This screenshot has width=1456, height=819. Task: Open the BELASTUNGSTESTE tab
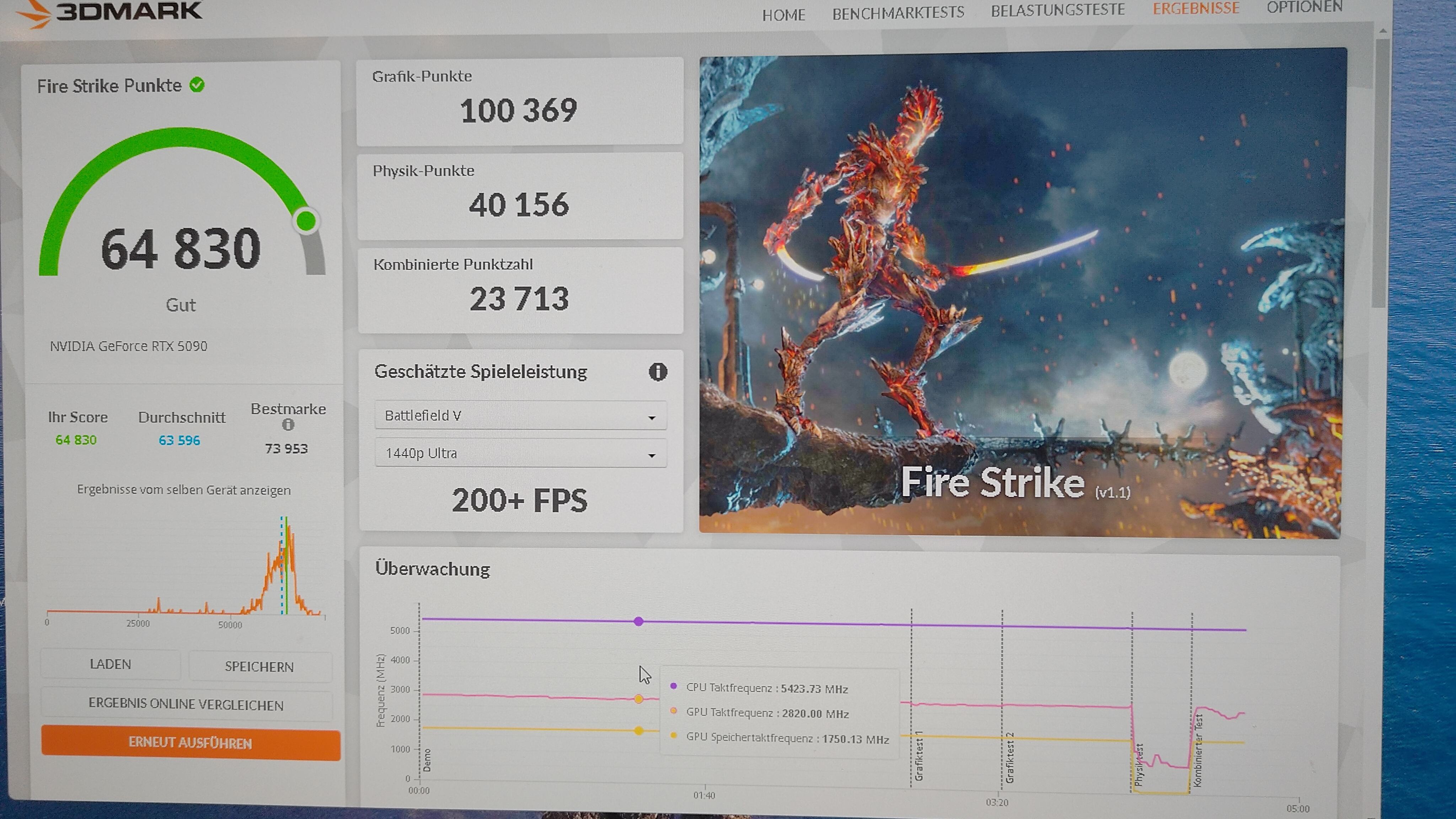point(1058,11)
